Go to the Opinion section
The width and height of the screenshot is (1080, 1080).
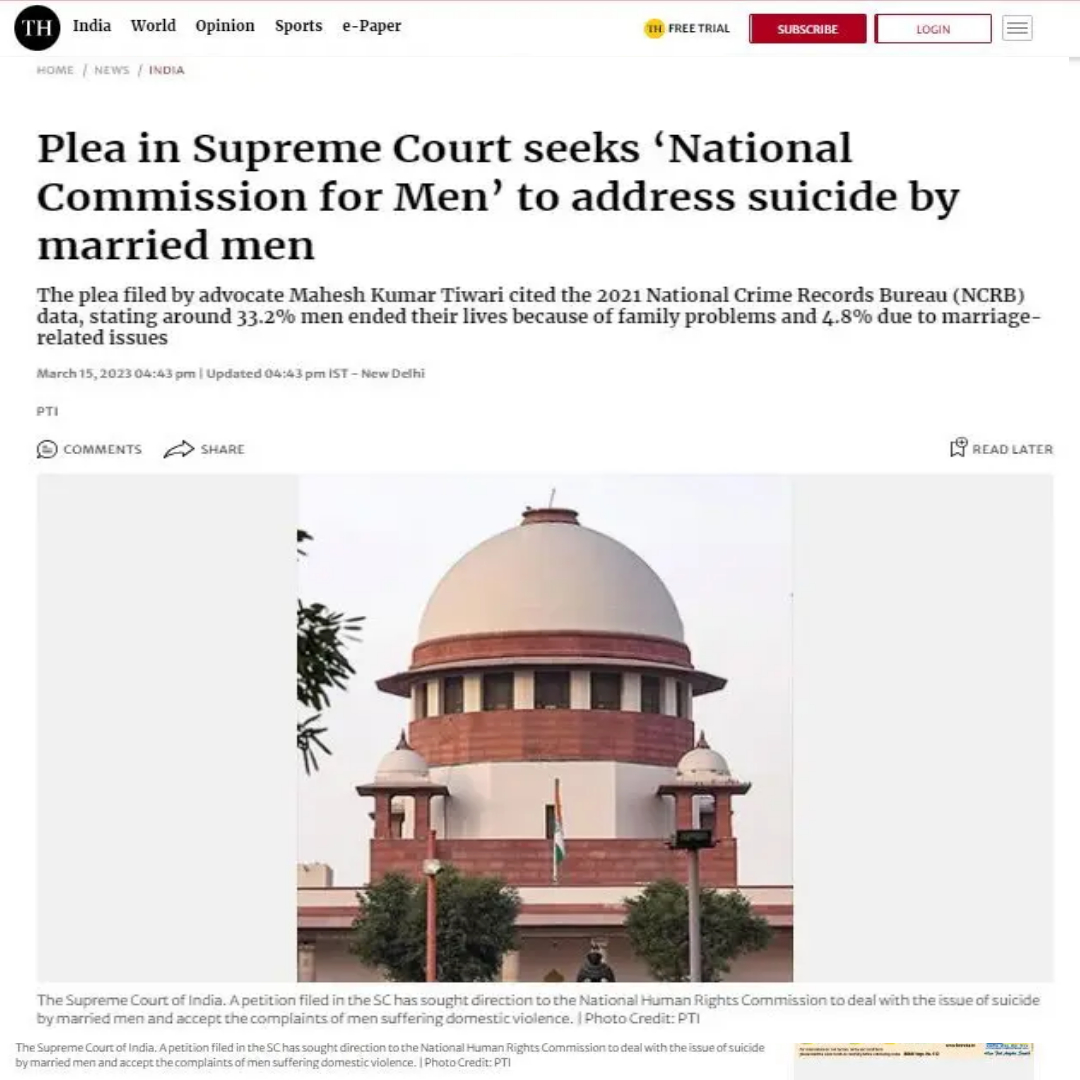click(x=225, y=25)
